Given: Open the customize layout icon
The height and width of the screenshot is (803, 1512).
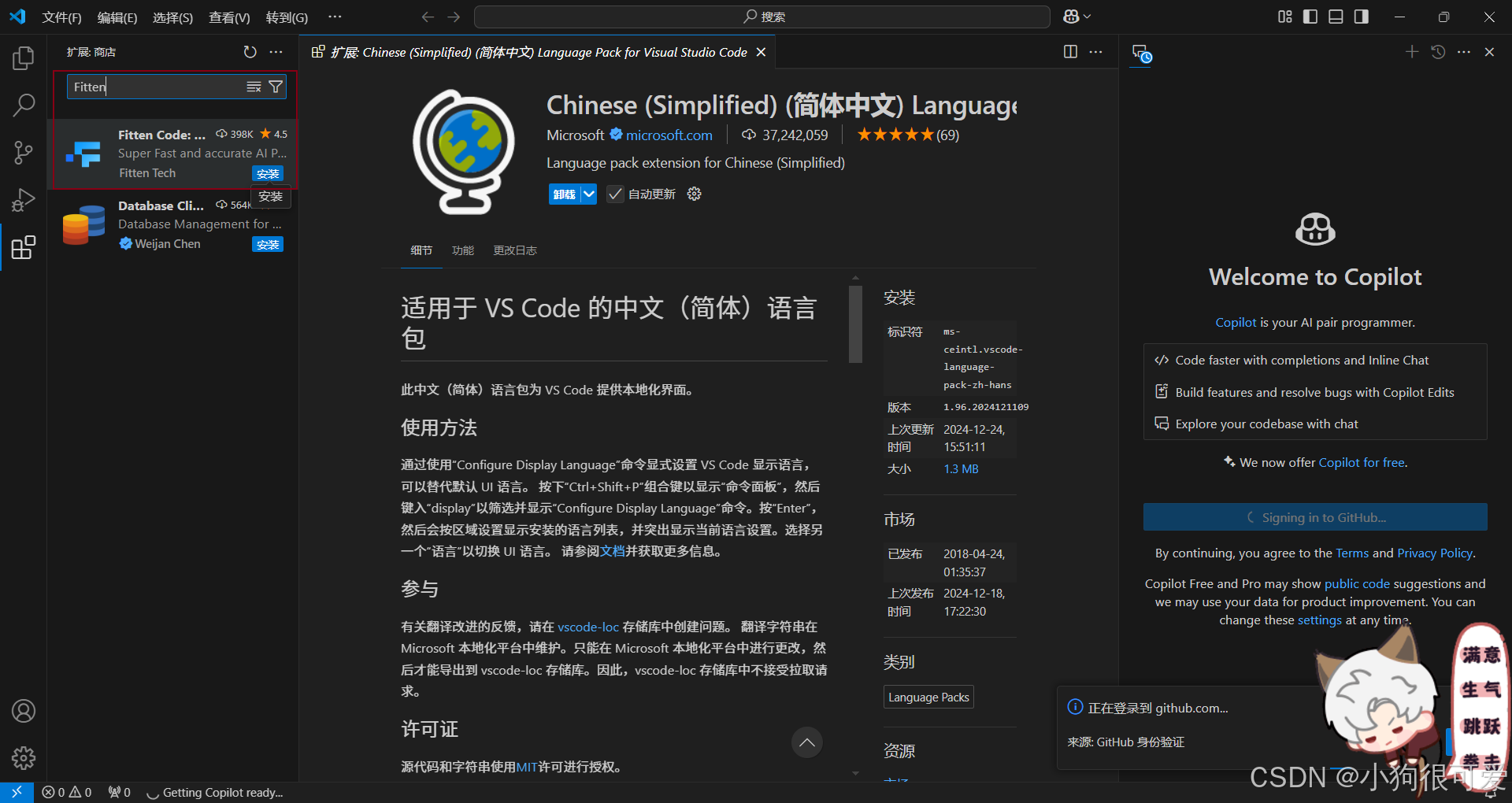Looking at the screenshot, I should pos(1285,17).
